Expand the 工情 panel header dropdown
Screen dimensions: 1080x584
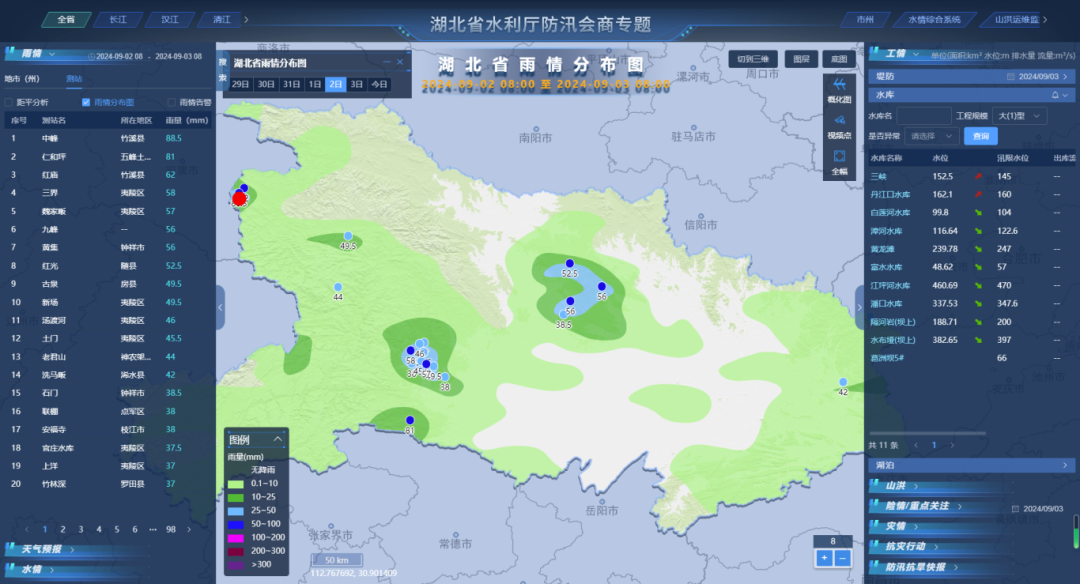pos(915,54)
